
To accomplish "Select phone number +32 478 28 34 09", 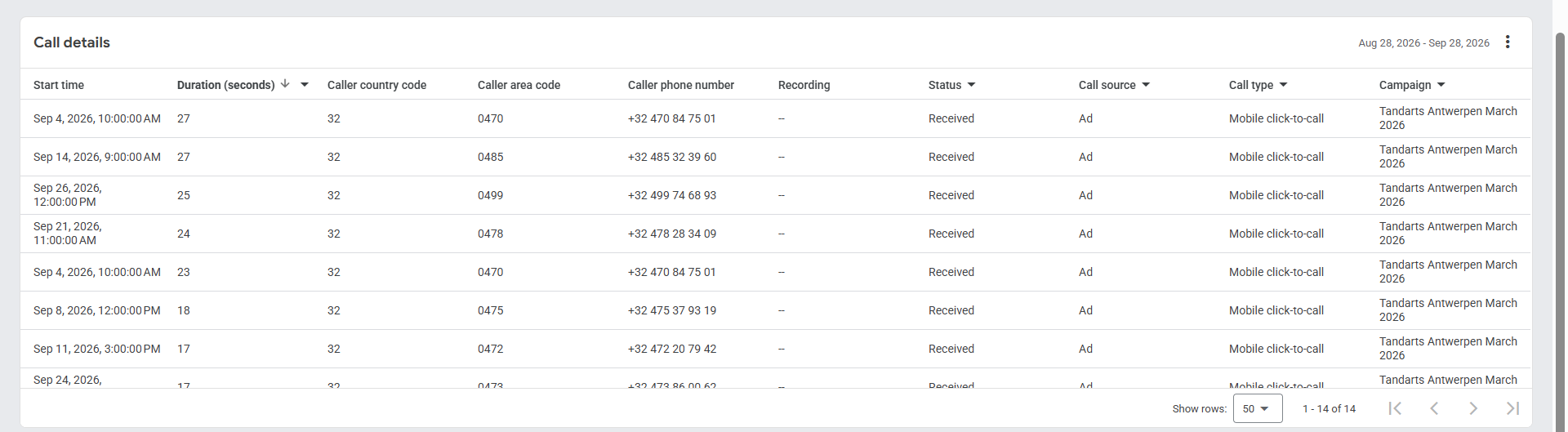I will 672,234.
